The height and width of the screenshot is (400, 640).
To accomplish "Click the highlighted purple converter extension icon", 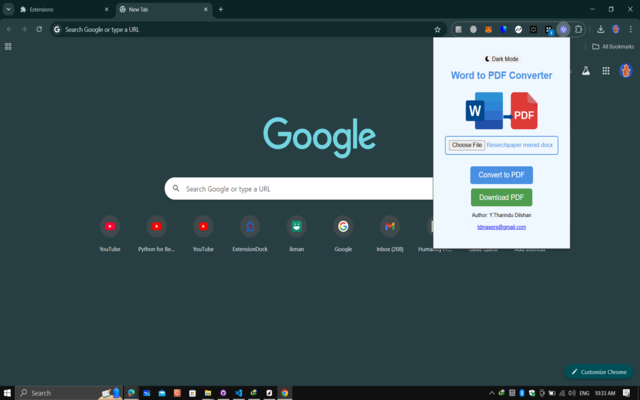I will click(563, 29).
